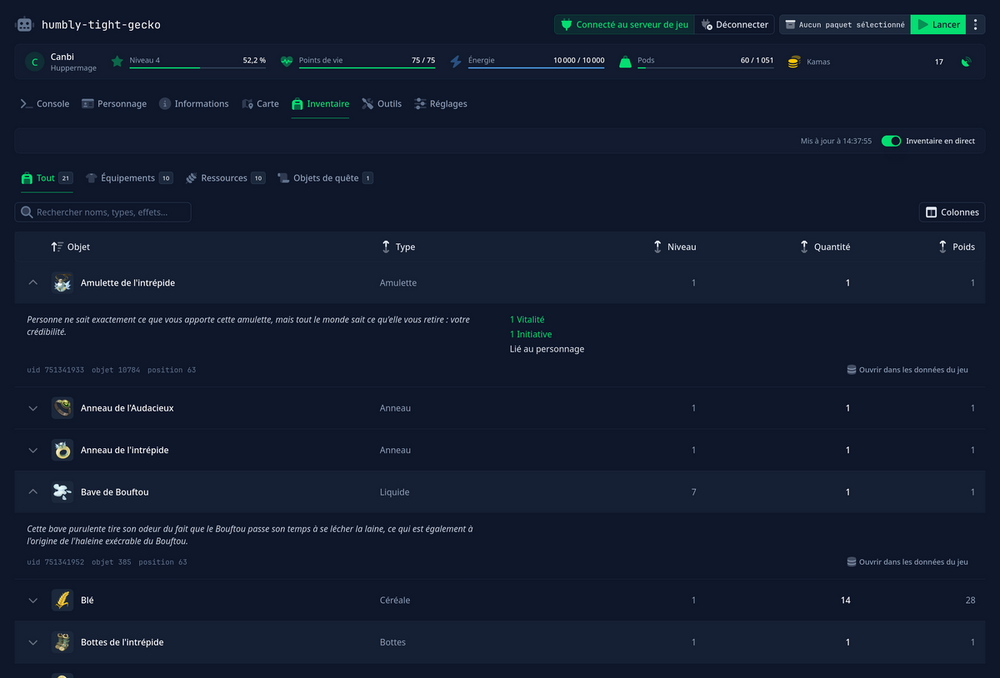
Task: Sort the table by Quantité column
Action: [825, 247]
